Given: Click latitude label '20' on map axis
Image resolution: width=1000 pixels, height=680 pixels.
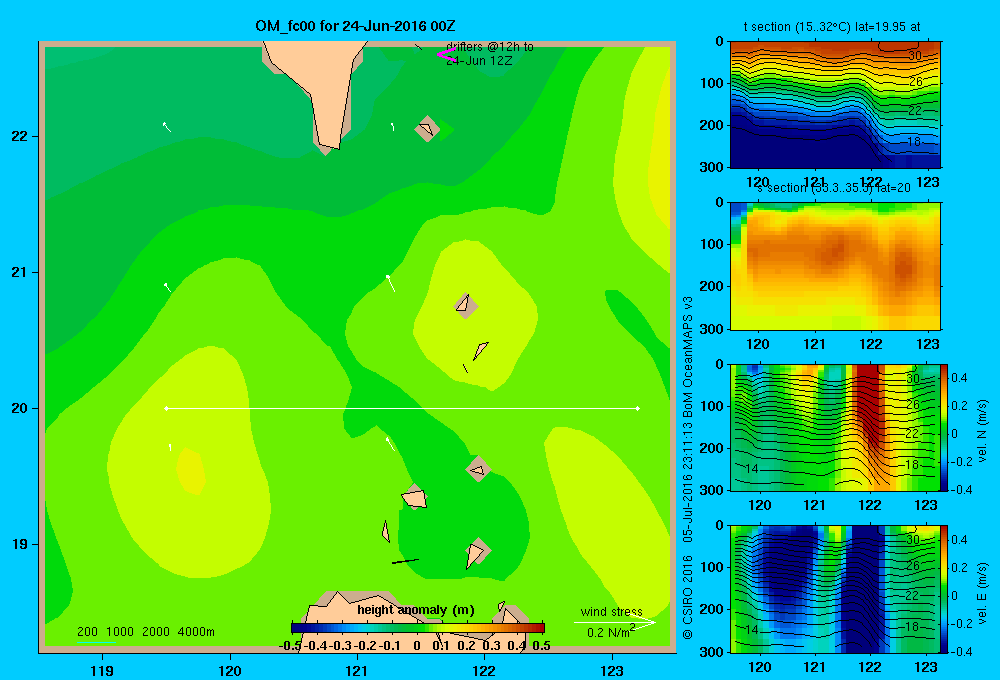Looking at the screenshot, I should click(19, 408).
